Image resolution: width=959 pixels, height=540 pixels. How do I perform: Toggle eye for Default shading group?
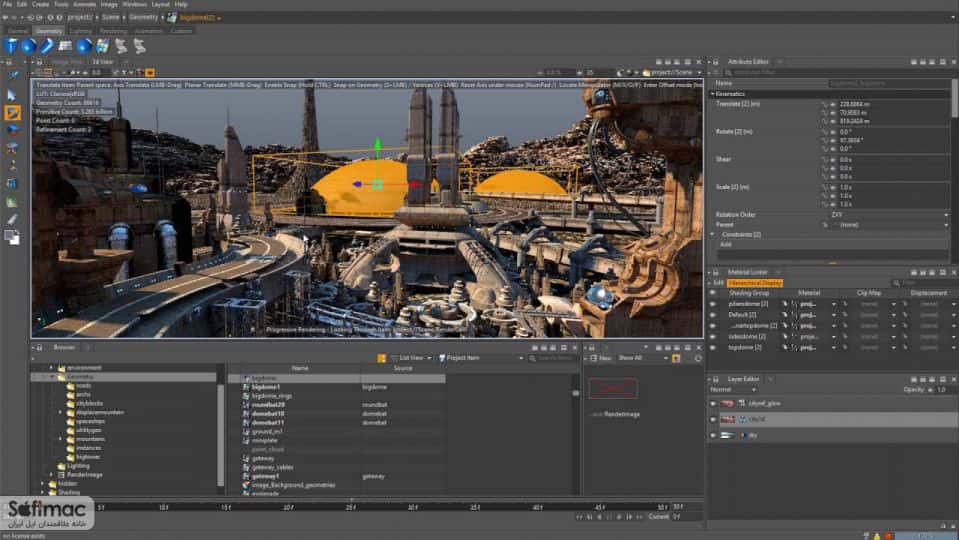pyautogui.click(x=713, y=315)
